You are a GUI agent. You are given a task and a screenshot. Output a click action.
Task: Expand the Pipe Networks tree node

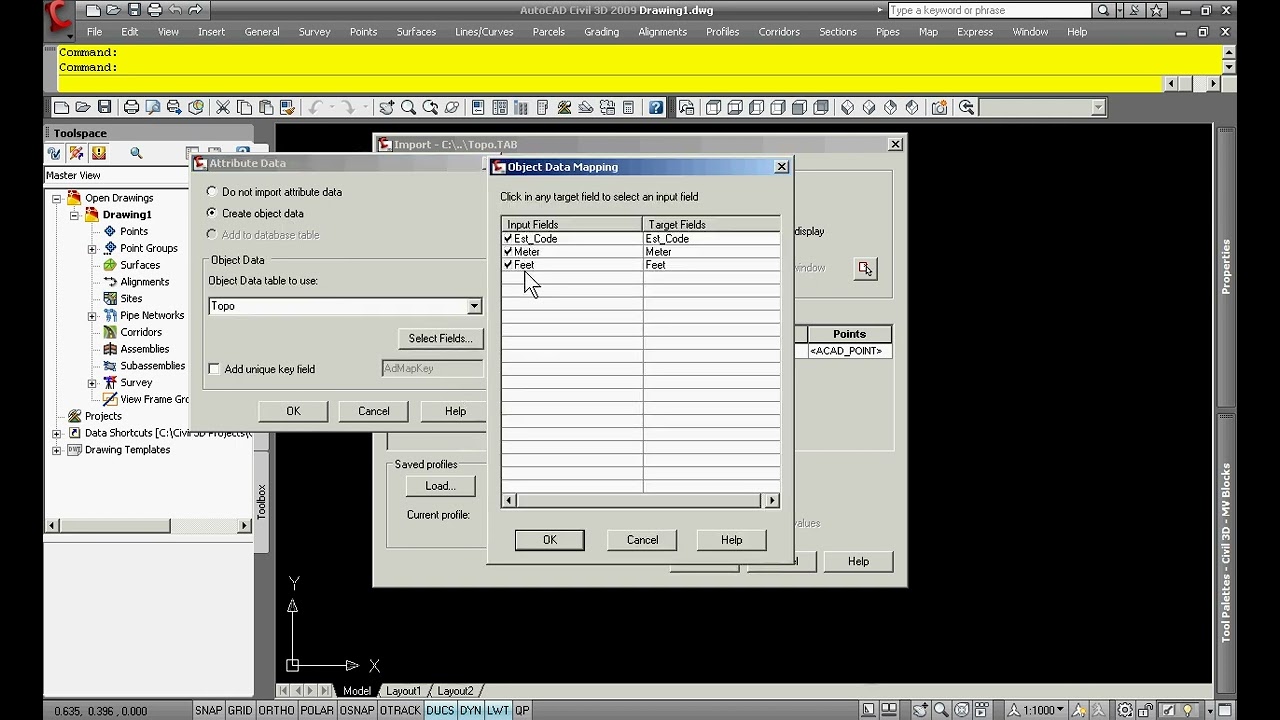pos(92,316)
